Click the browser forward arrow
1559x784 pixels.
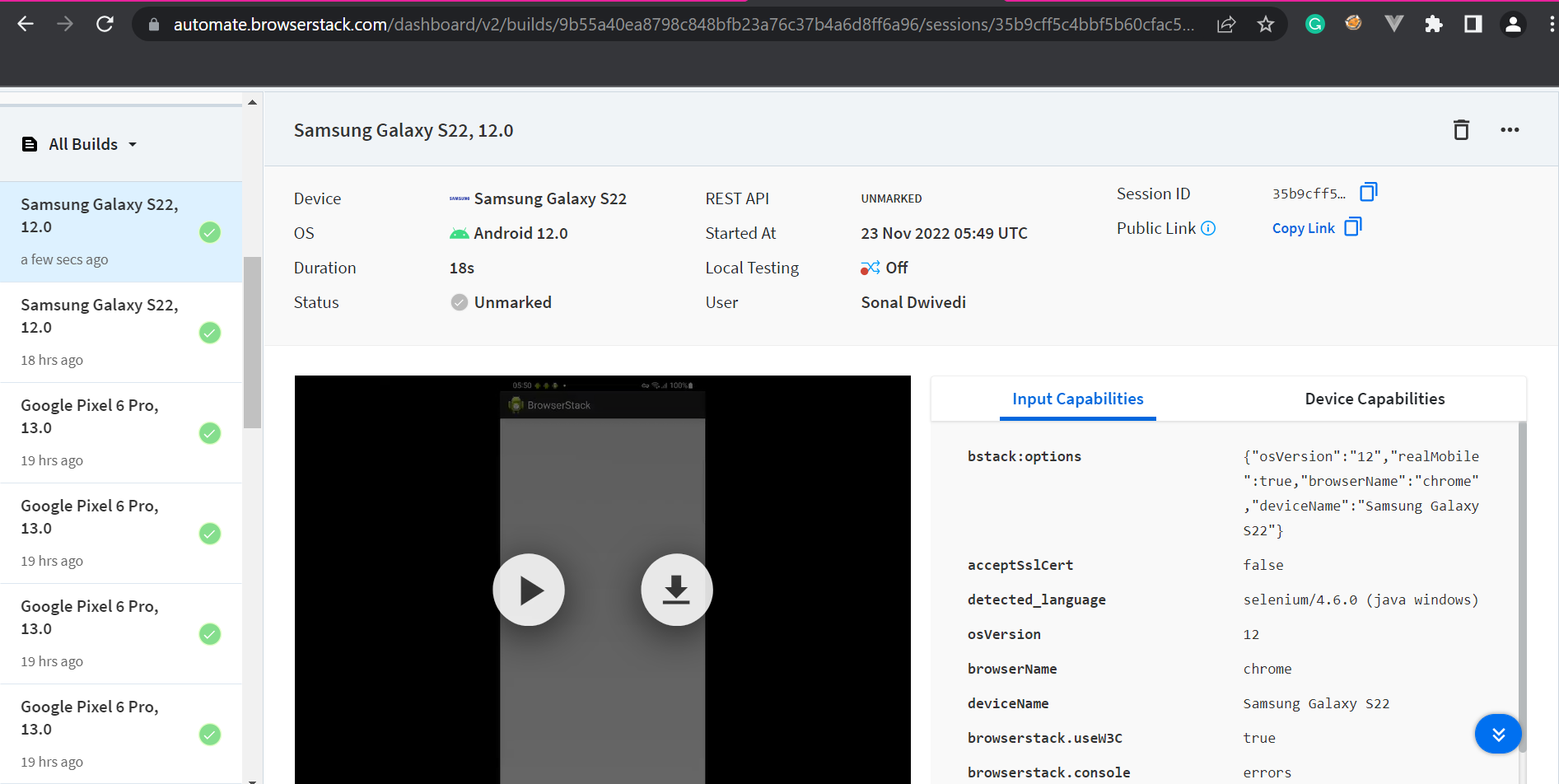65,24
